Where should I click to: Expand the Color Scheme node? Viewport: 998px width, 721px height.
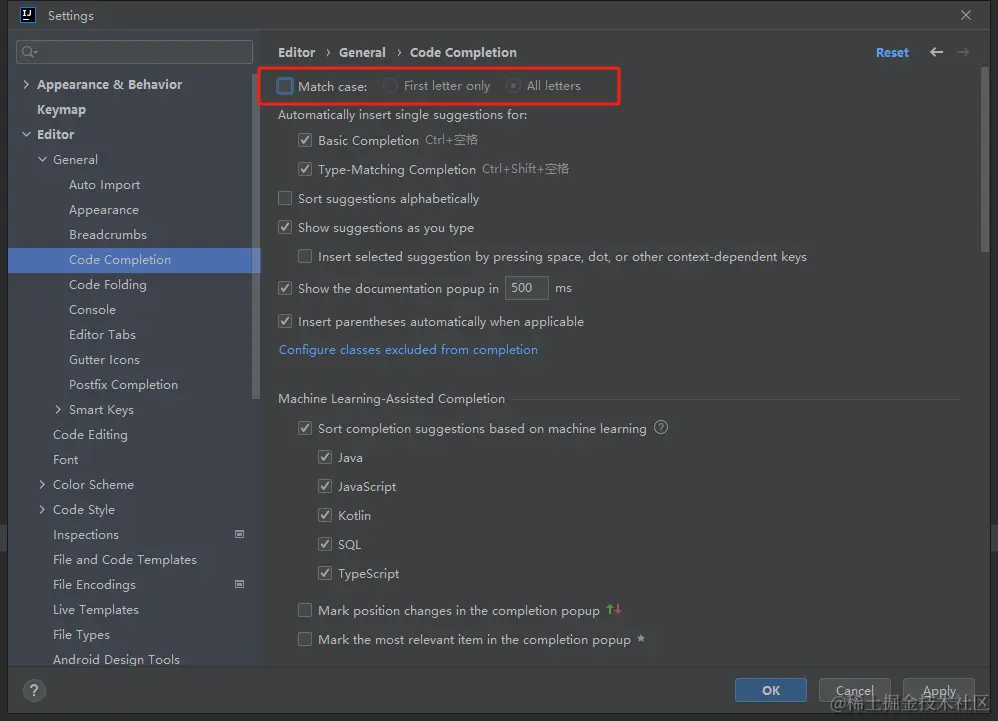pos(42,484)
